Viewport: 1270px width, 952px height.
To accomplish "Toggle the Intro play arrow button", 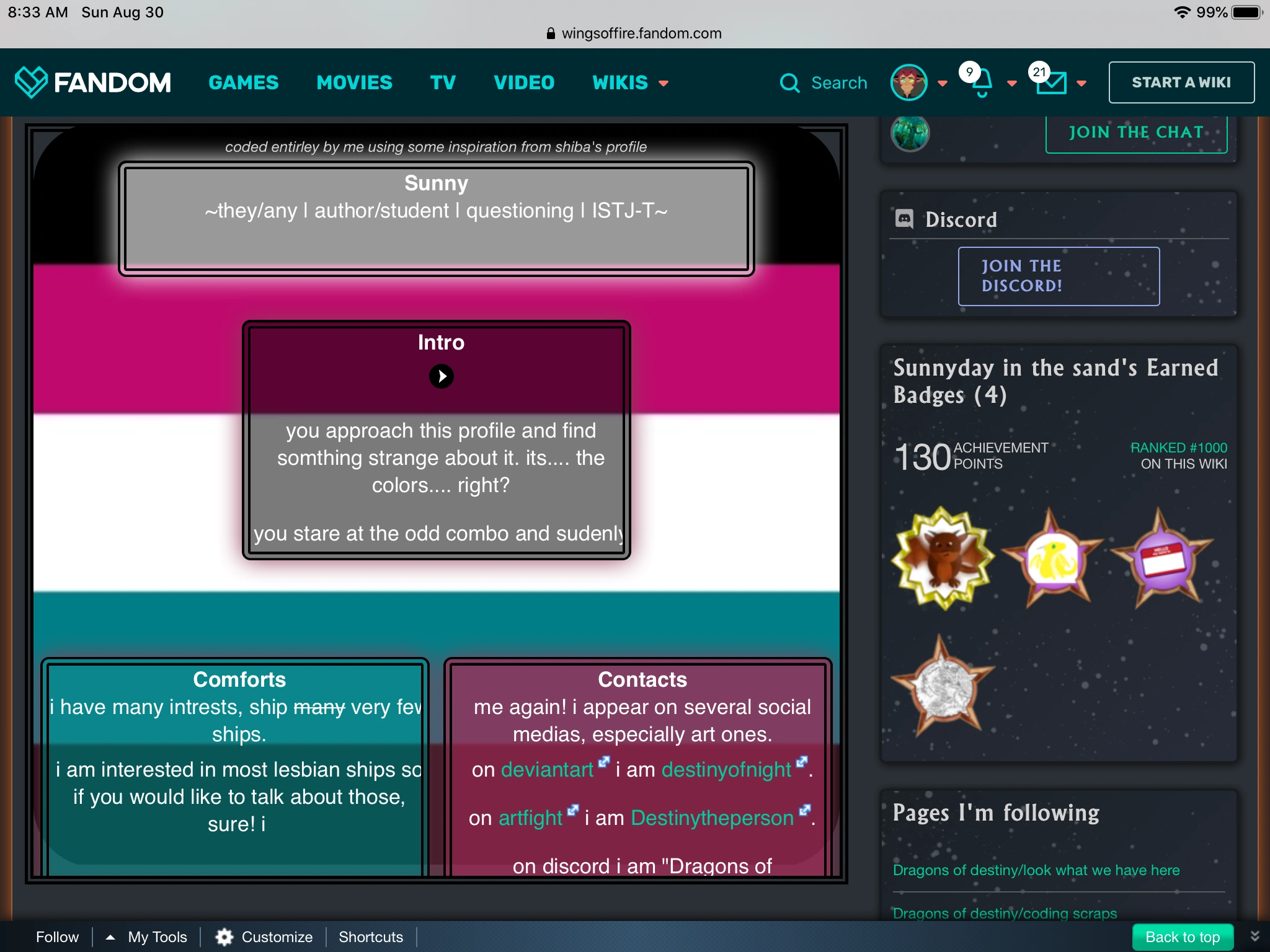I will pyautogui.click(x=441, y=376).
